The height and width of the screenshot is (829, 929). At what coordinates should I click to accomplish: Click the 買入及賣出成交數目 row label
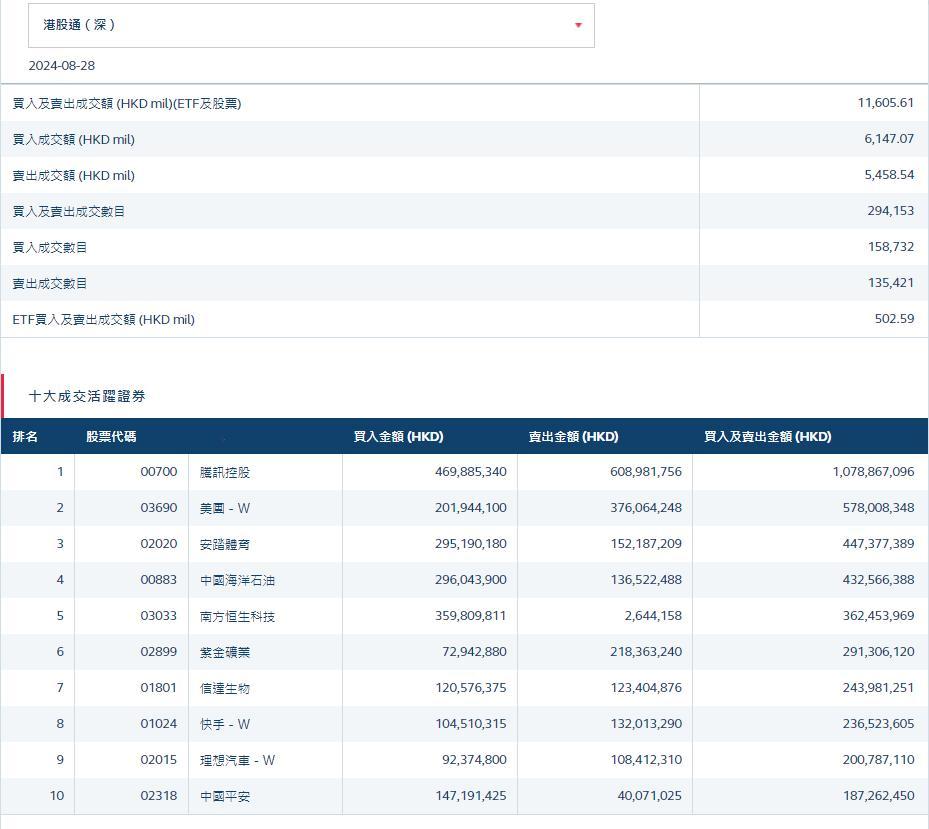click(x=68, y=212)
